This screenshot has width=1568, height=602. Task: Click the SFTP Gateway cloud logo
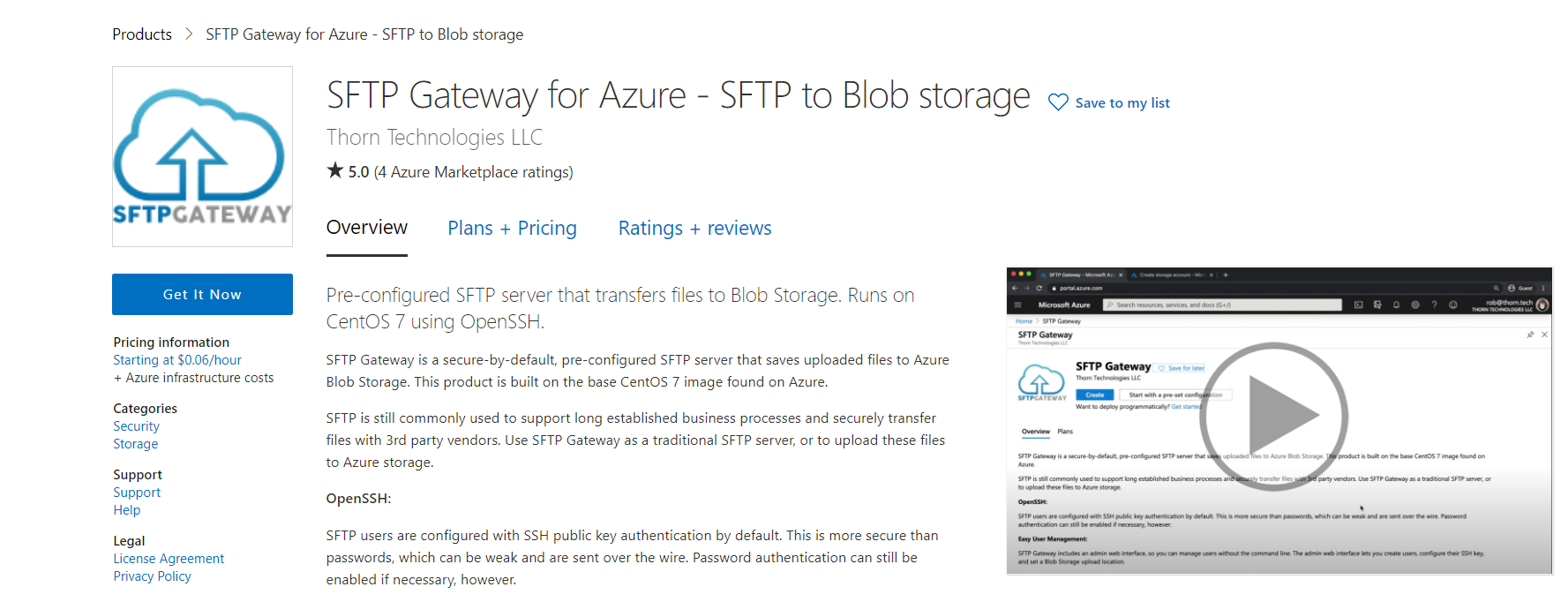tap(202, 156)
